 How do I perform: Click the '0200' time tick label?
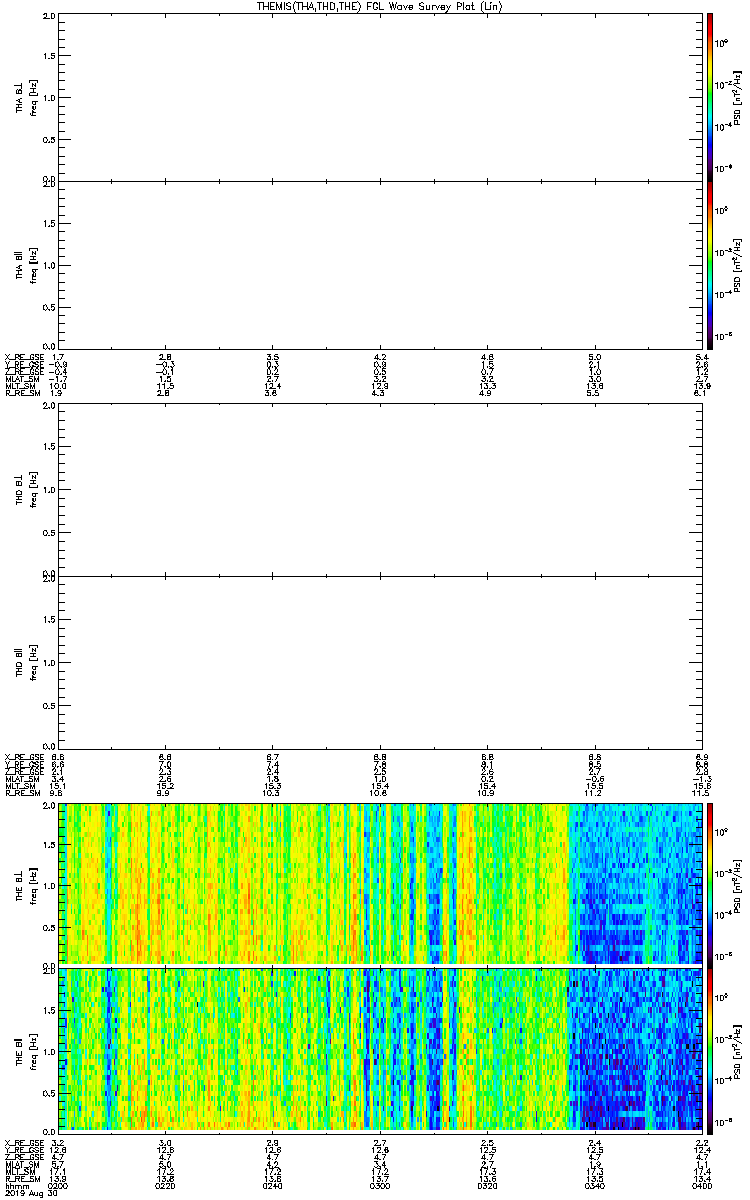pyautogui.click(x=58, y=1186)
